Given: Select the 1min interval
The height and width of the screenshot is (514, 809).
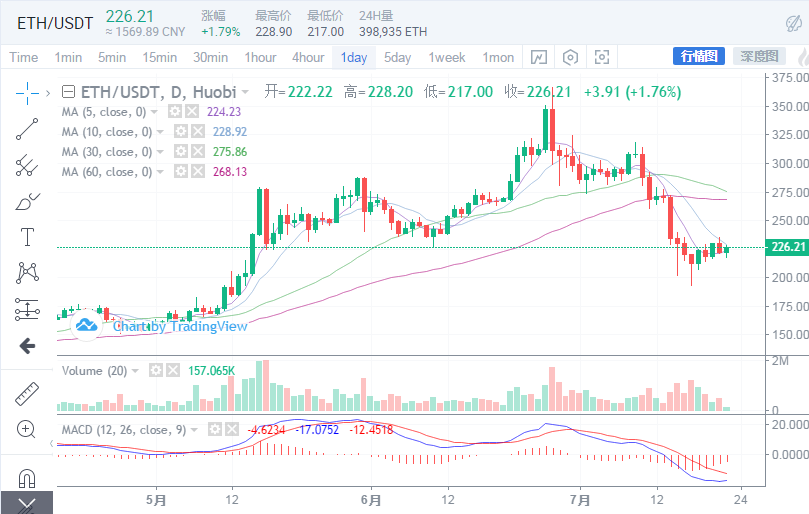Looking at the screenshot, I should pos(68,57).
